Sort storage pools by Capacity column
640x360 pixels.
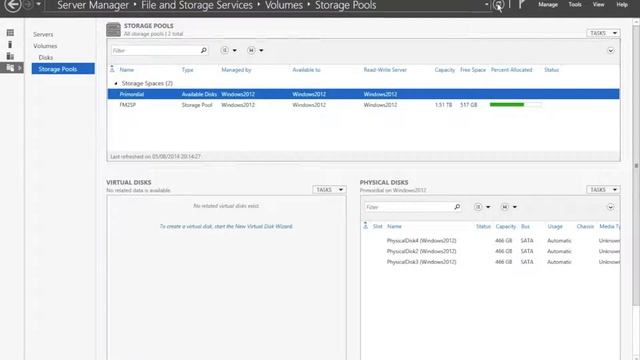pyautogui.click(x=444, y=70)
